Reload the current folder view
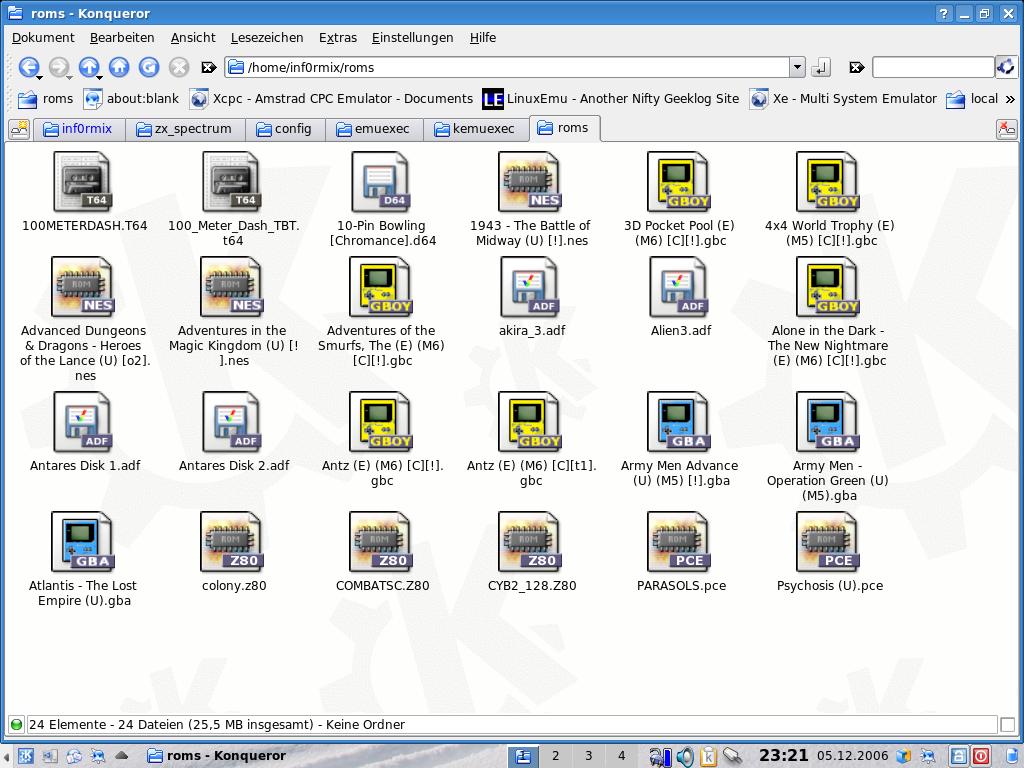 click(149, 67)
